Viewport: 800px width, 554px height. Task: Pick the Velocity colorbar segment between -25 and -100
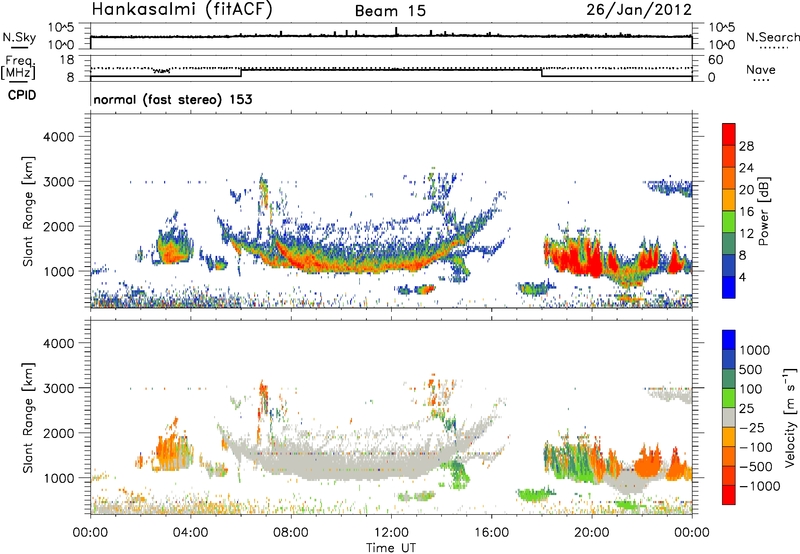click(729, 437)
